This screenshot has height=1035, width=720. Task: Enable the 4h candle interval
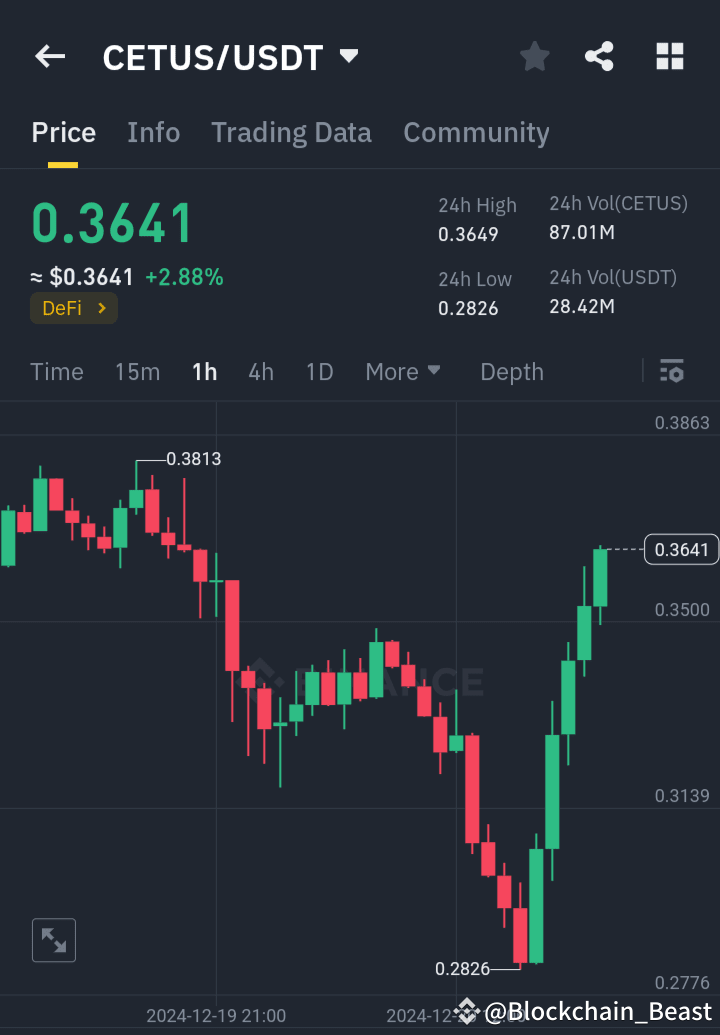[260, 371]
